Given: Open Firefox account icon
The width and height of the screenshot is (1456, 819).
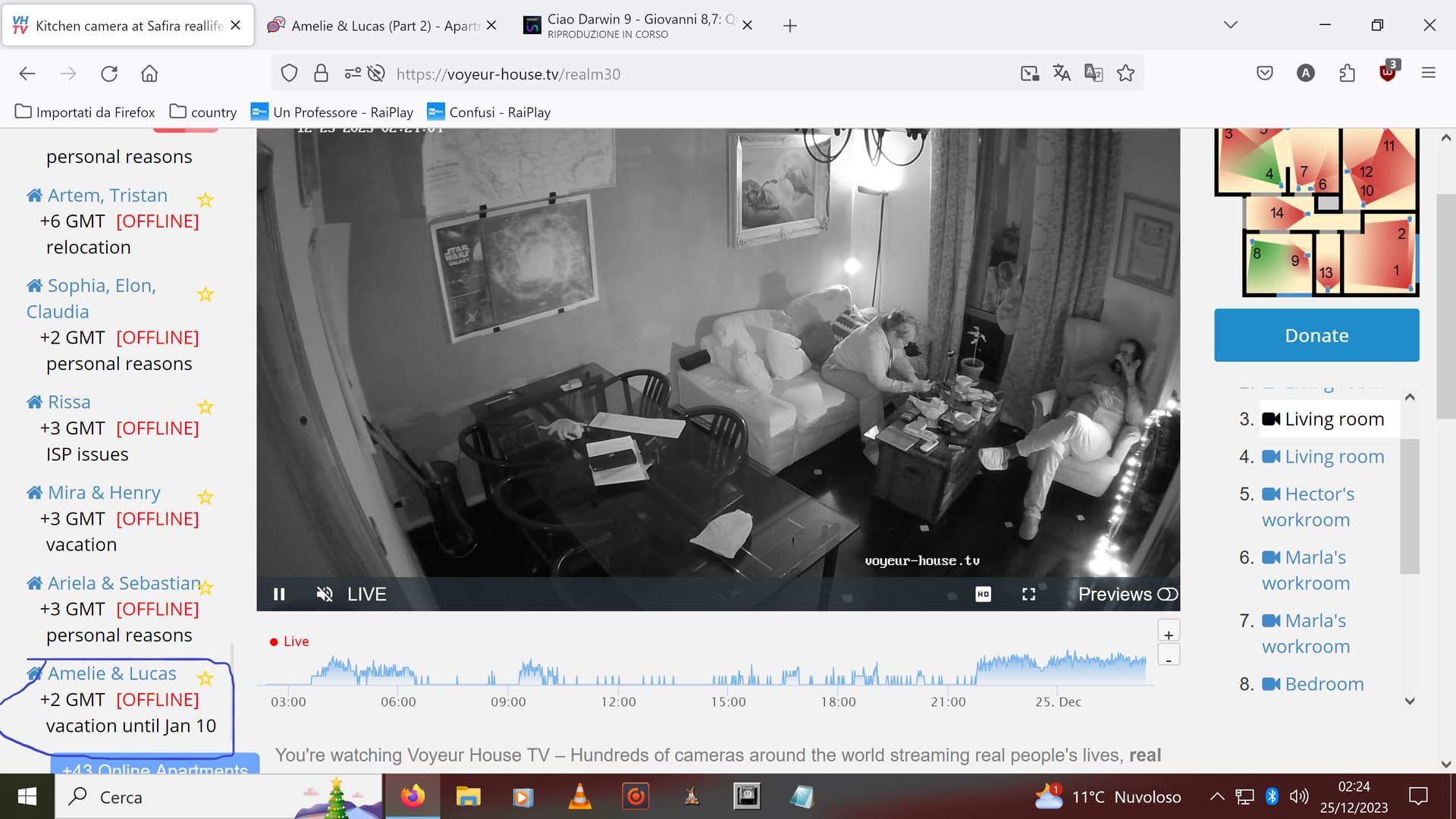Looking at the screenshot, I should click(1305, 74).
